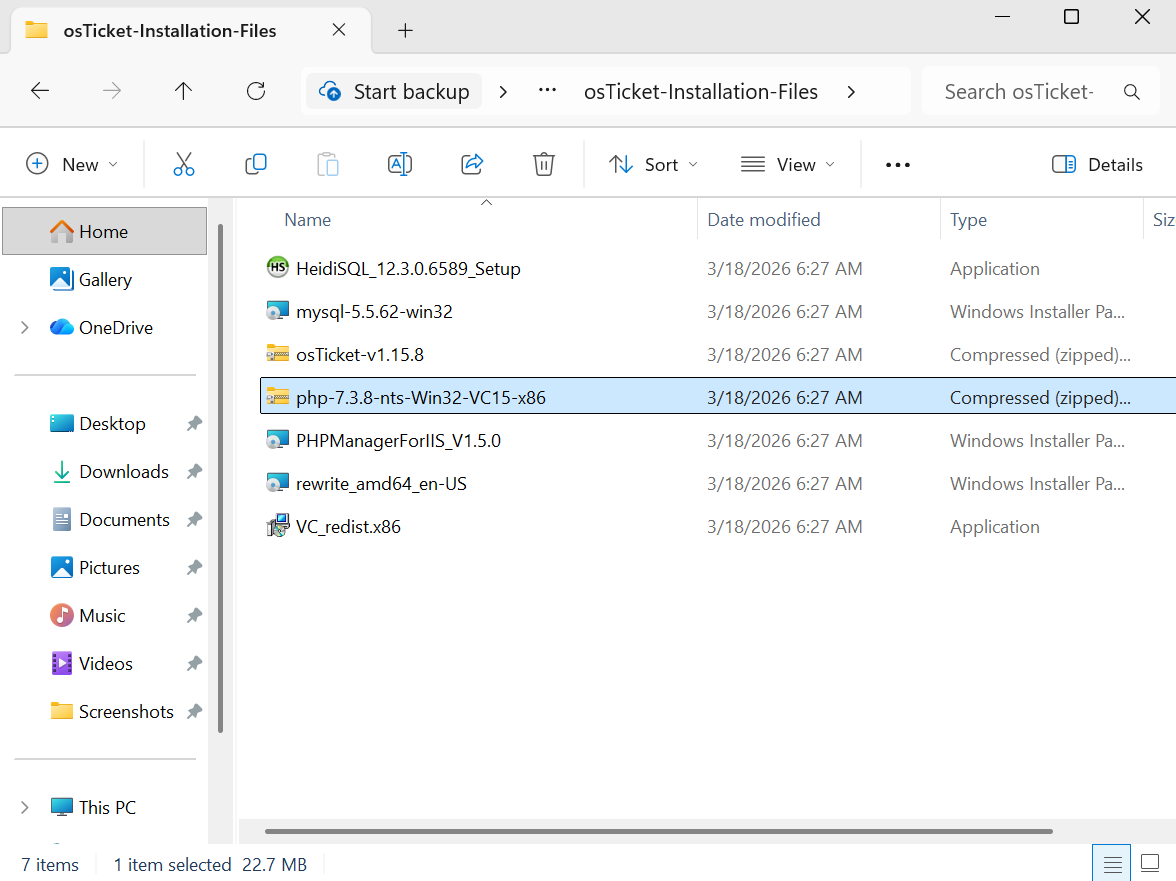
Task: Click the Delete trash can icon
Action: coord(544,164)
